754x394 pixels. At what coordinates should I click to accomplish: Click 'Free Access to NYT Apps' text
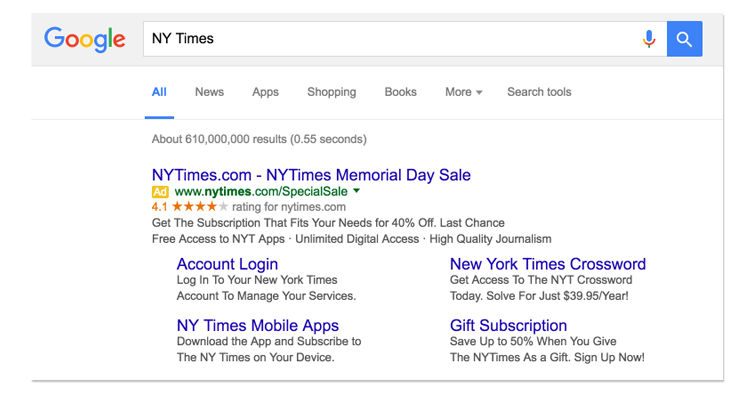(x=218, y=239)
